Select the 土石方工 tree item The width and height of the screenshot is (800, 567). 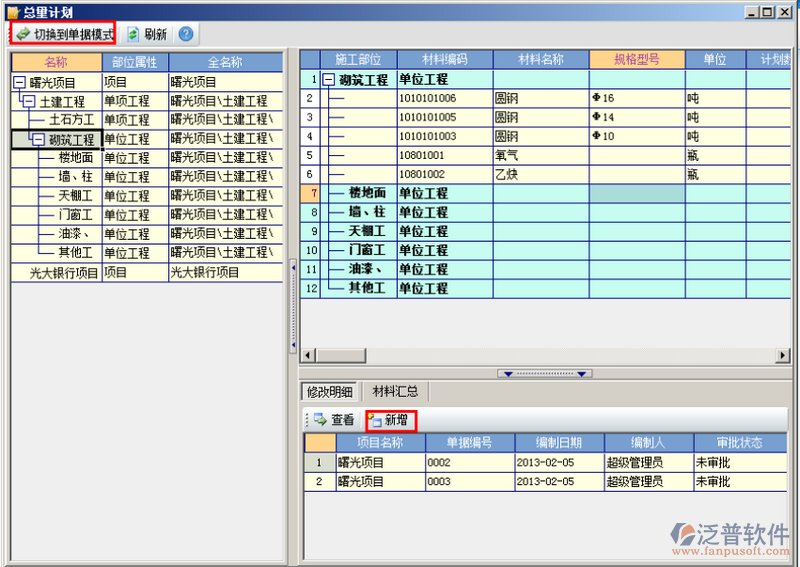pos(71,121)
